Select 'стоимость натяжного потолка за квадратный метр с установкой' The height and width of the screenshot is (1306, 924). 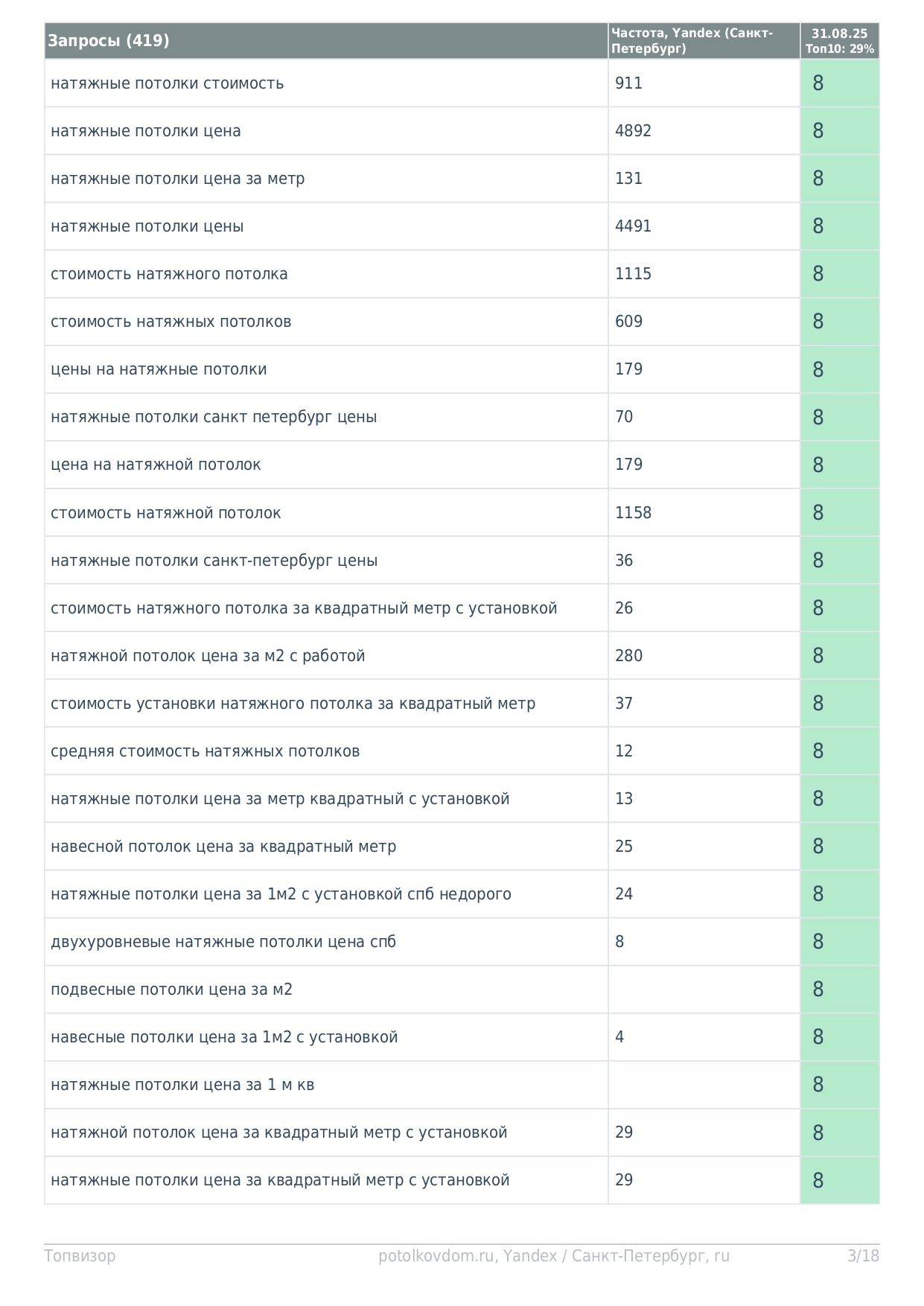(x=304, y=608)
